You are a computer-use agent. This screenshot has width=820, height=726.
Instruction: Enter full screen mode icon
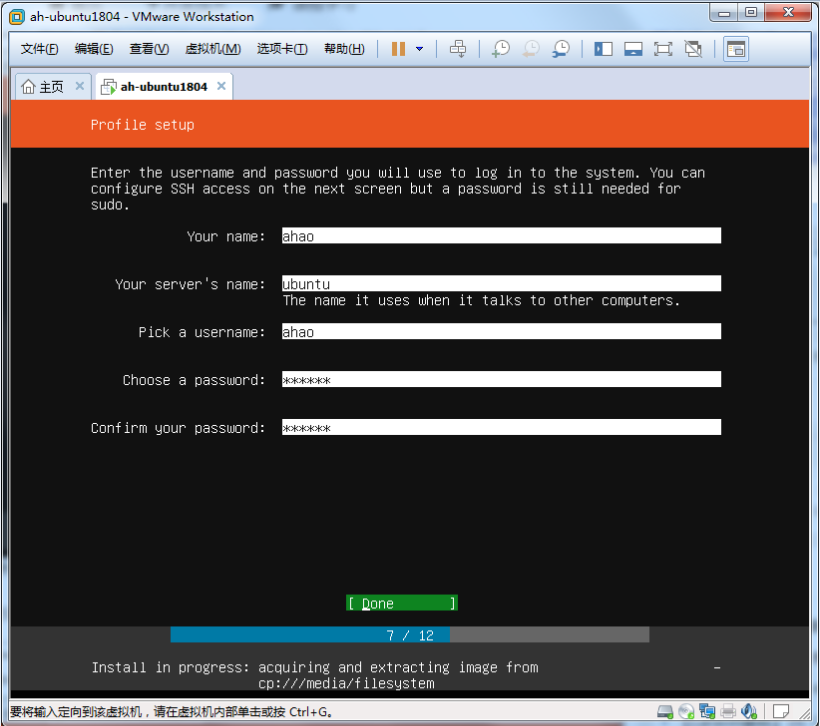click(x=663, y=49)
